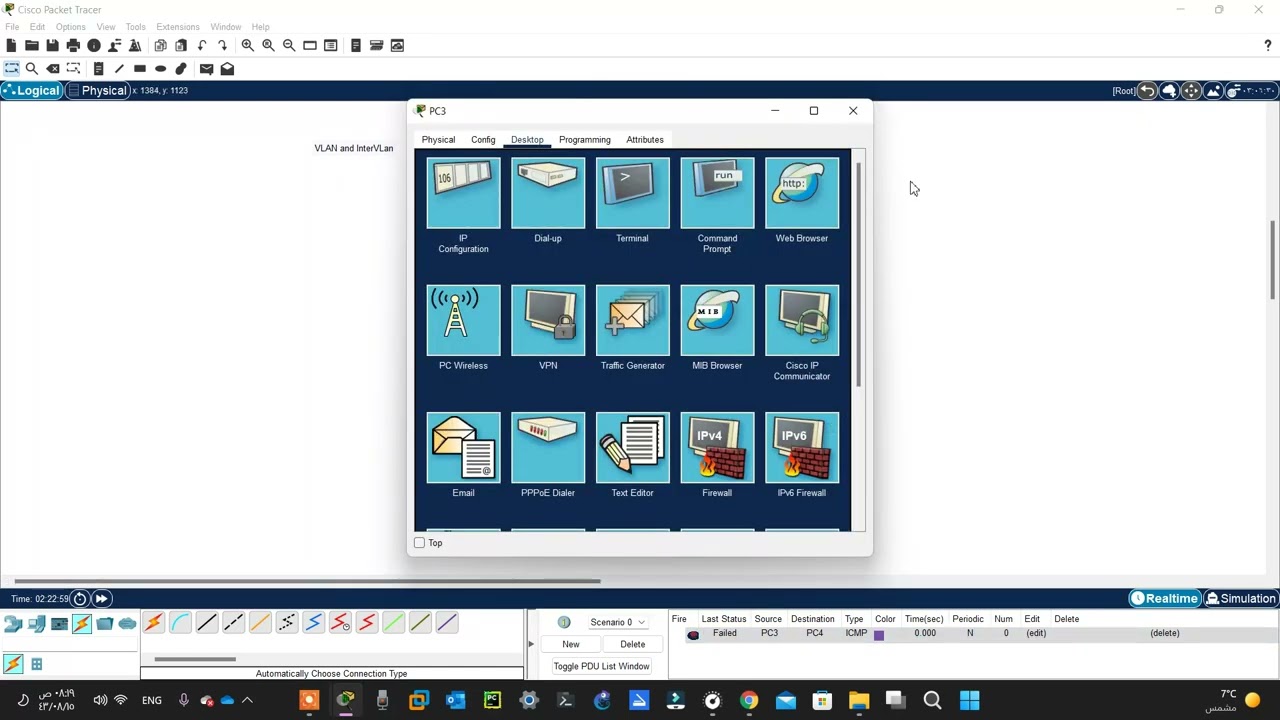
Task: Select the Connections lightning category
Action: [82, 624]
